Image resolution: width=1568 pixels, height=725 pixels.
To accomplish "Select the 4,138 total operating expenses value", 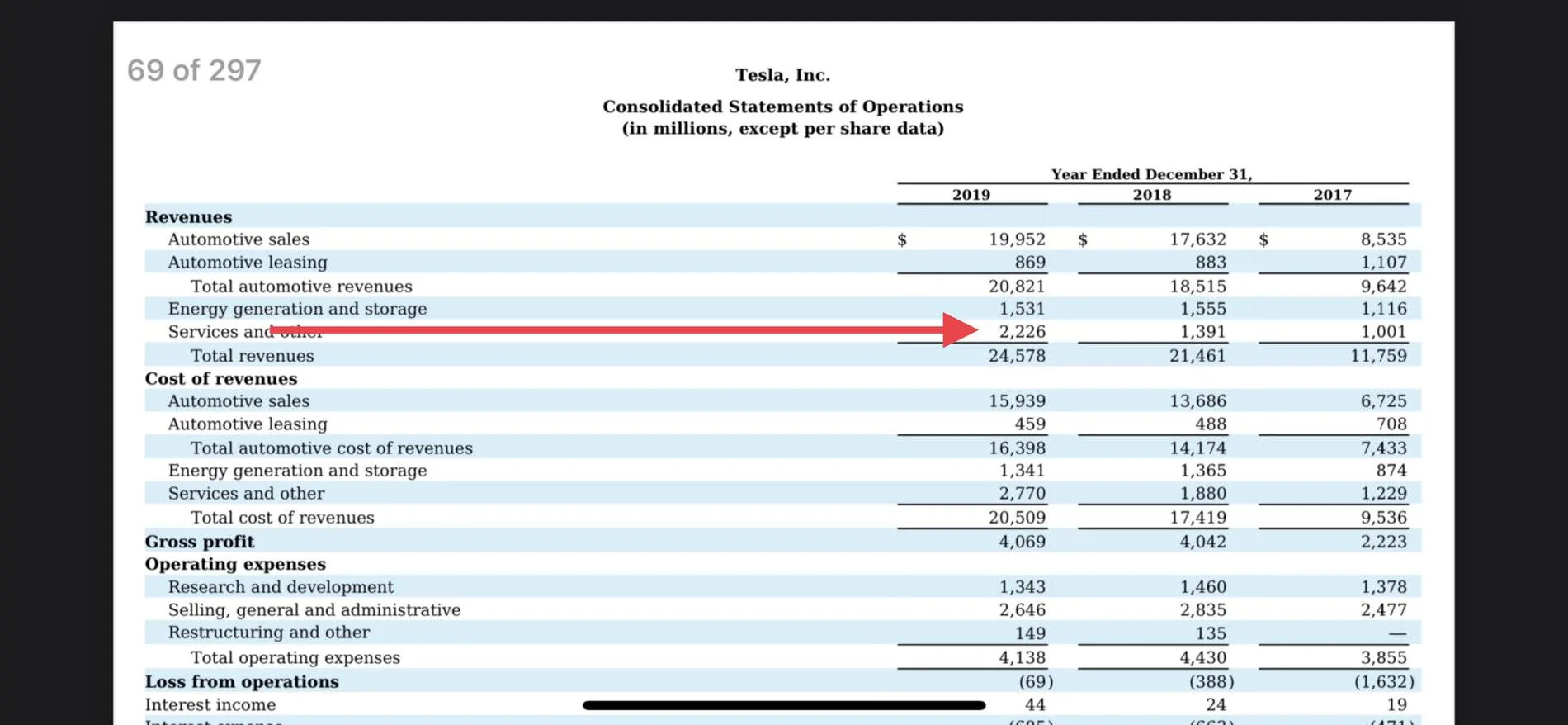I will [x=1022, y=657].
